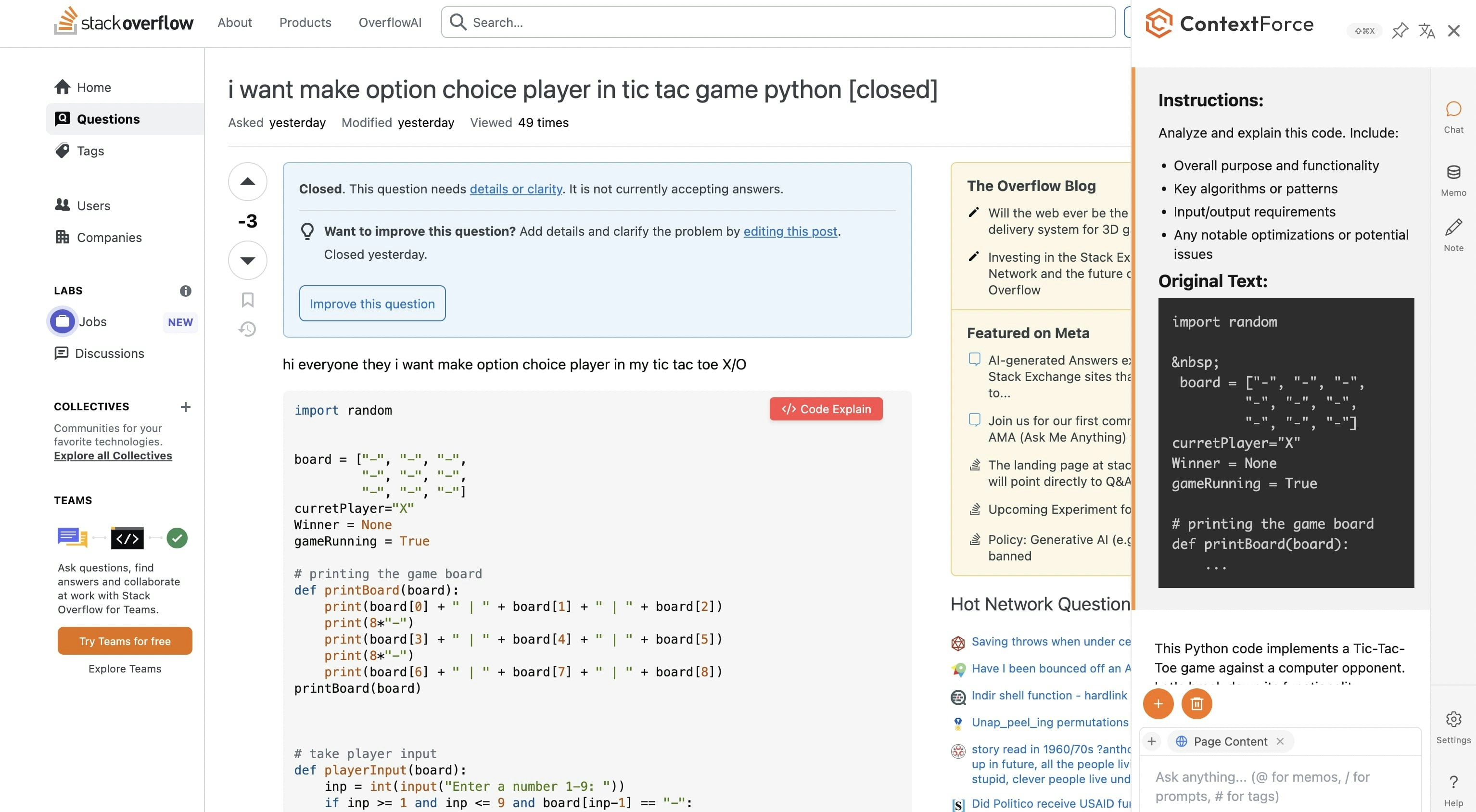Bookmark this question
The width and height of the screenshot is (1476, 812).
pyautogui.click(x=248, y=300)
